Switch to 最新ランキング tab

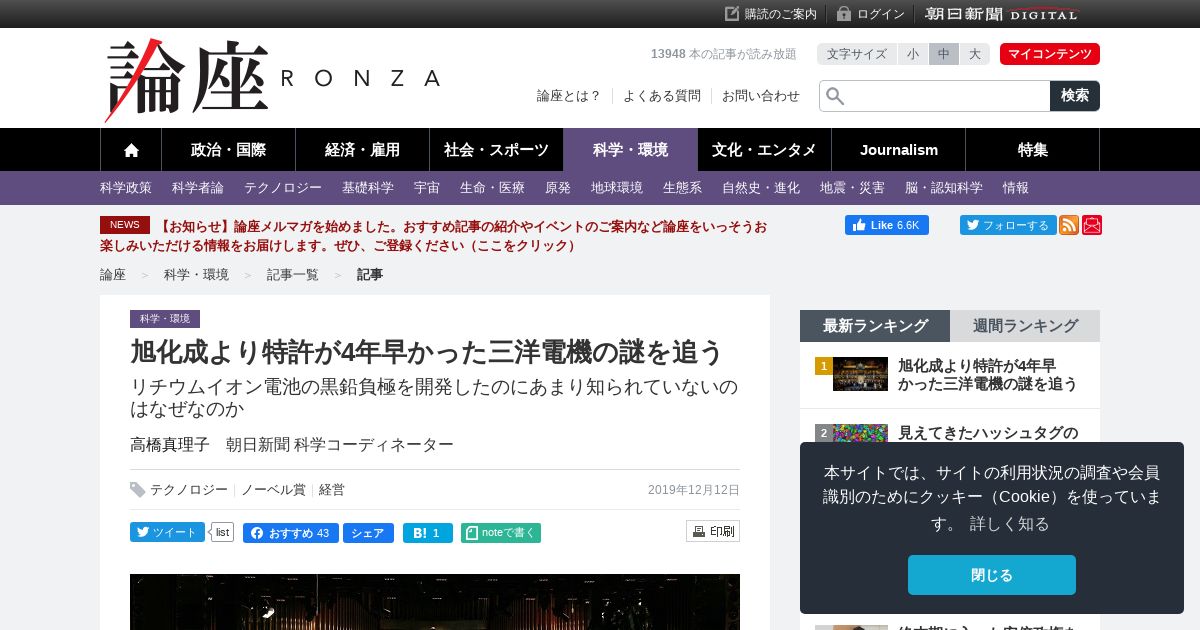pos(875,326)
